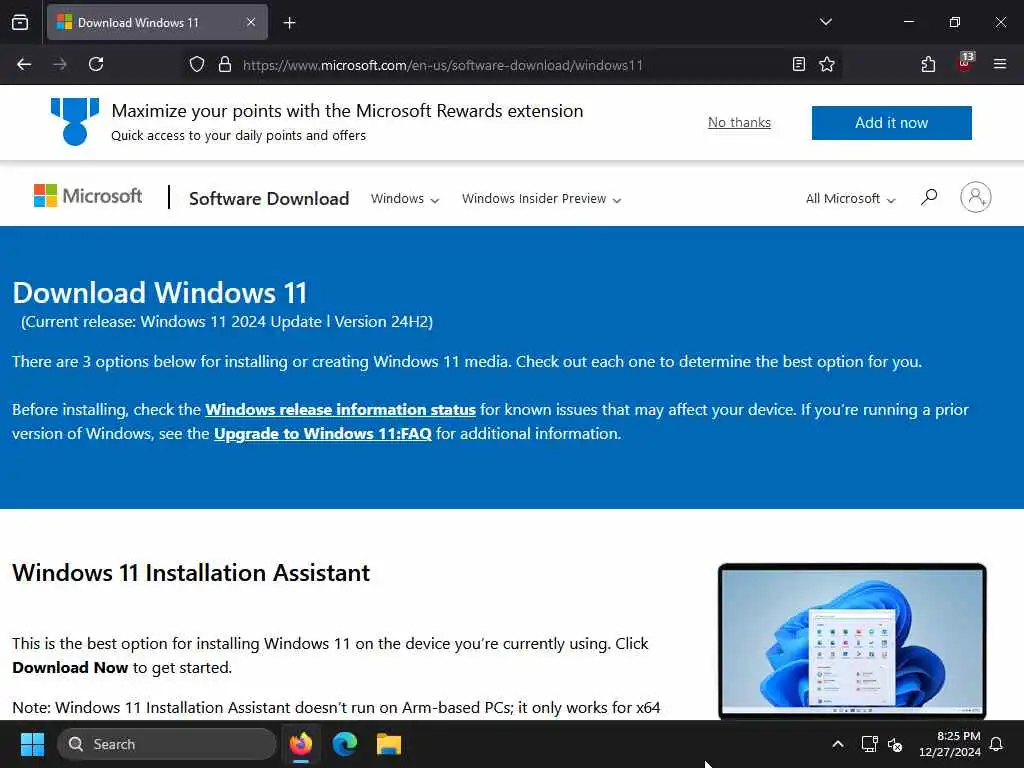Open Software Download heading link
1024x768 pixels.
269,199
